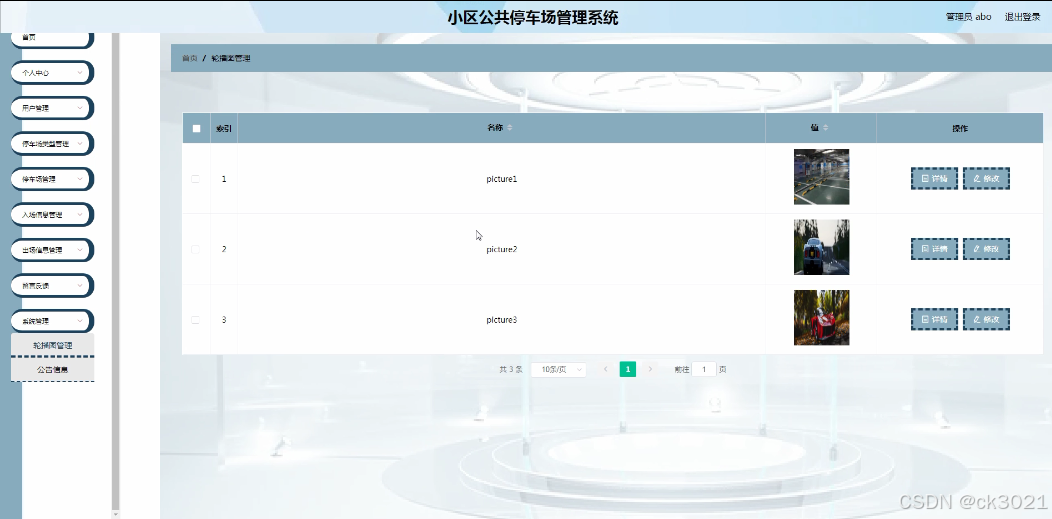Screen dimensions: 1052x519
Task: Open 详情 for the picture2 row
Action: click(934, 249)
